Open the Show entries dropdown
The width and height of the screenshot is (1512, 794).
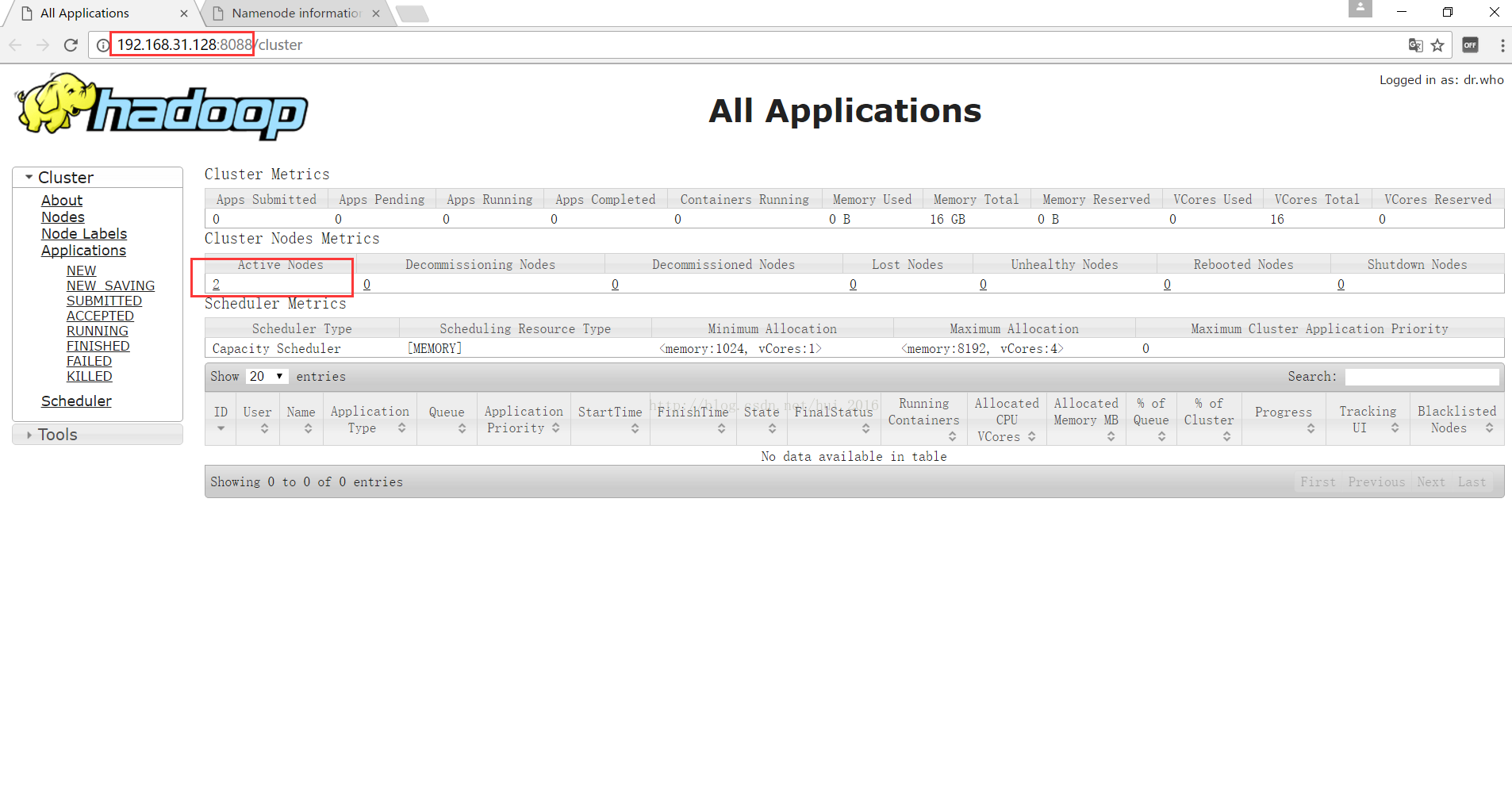pyautogui.click(x=266, y=376)
